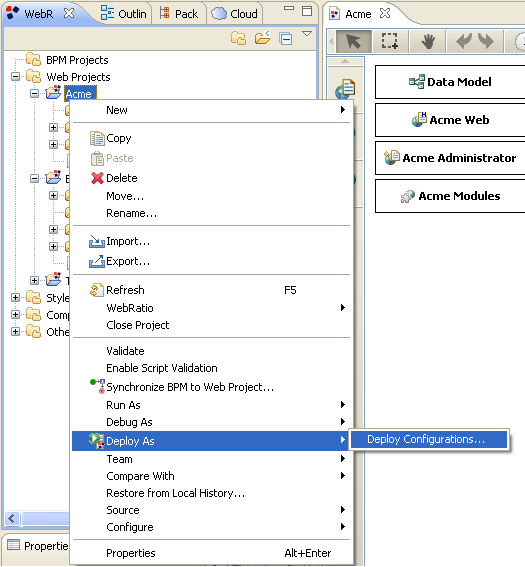Open Properties from context menu

coord(212,553)
